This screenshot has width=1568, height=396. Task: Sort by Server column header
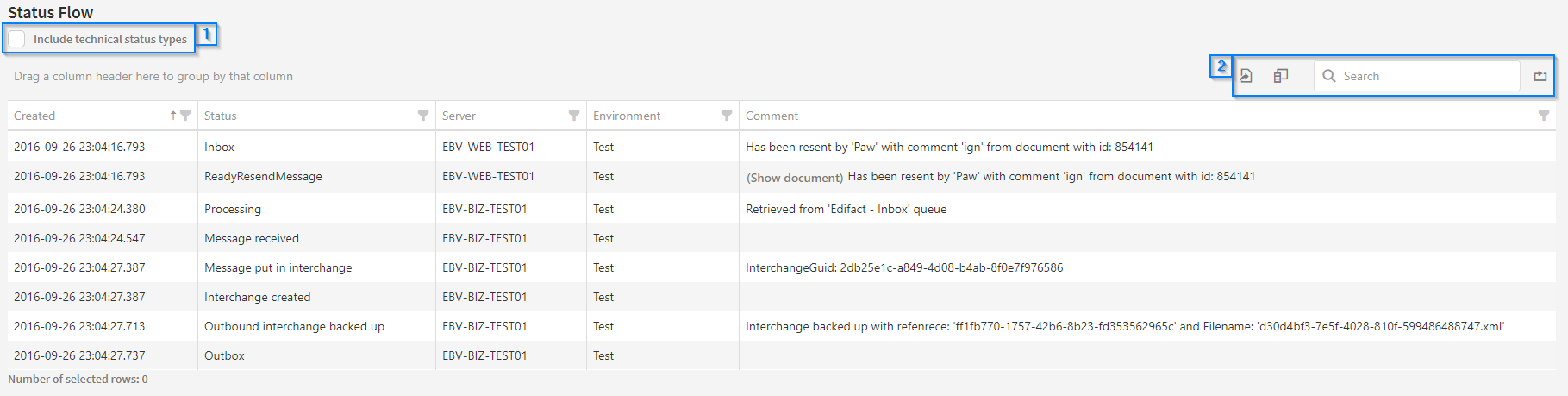(x=459, y=116)
